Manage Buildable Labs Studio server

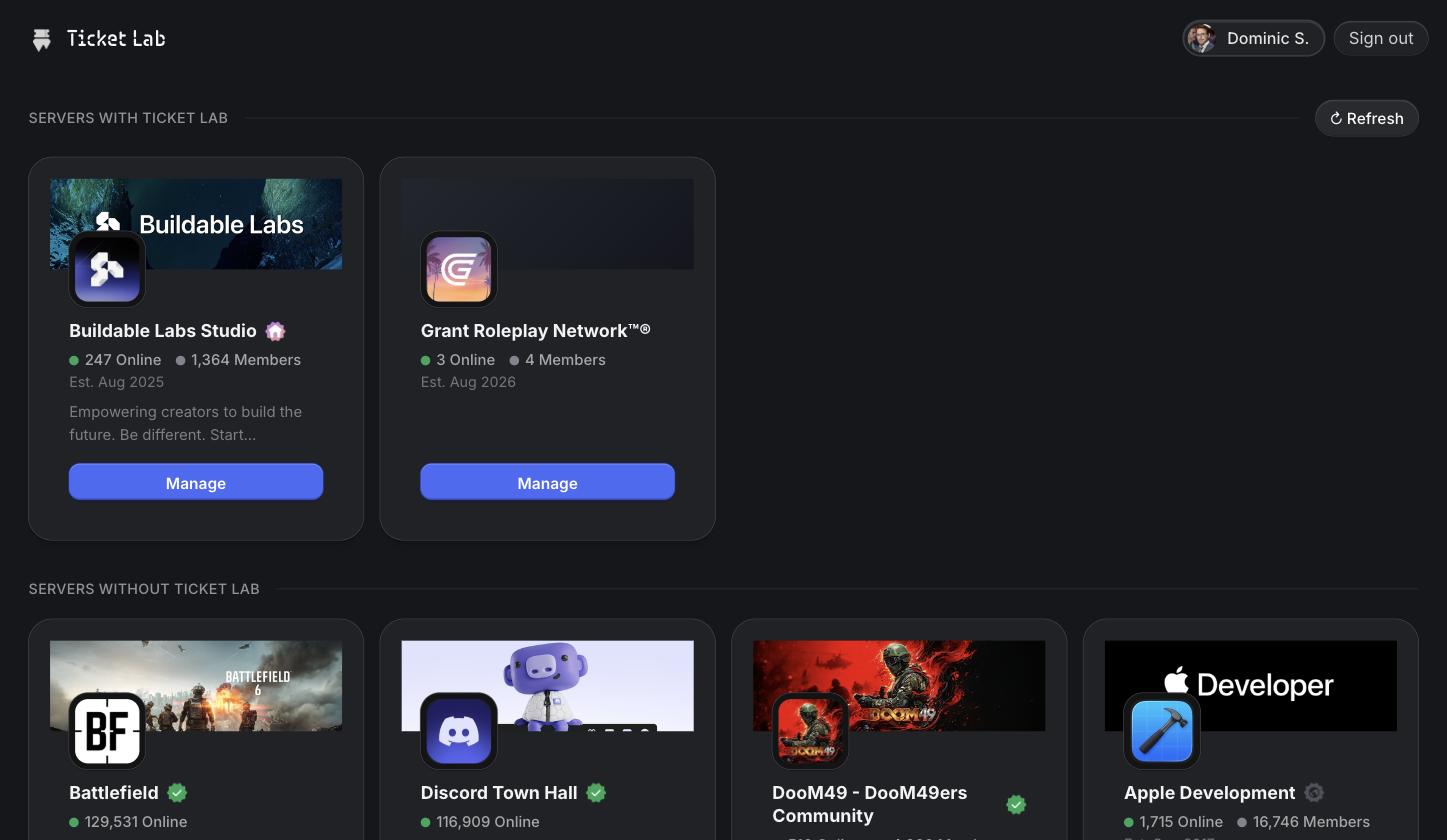pyautogui.click(x=196, y=482)
